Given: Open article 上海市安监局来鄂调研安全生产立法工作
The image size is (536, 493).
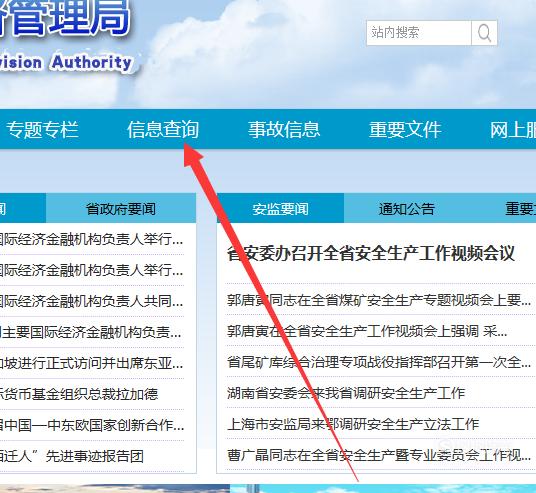Looking at the screenshot, I should click(353, 424).
